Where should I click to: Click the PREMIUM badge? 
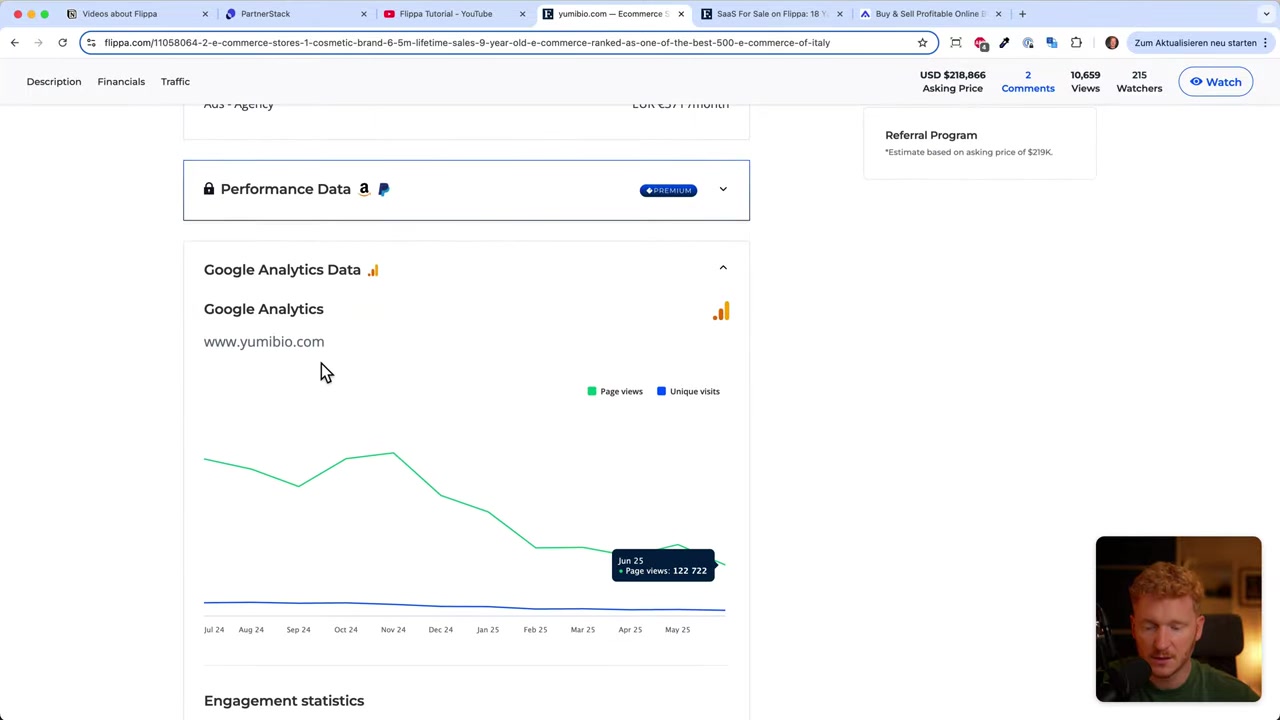coord(668,190)
